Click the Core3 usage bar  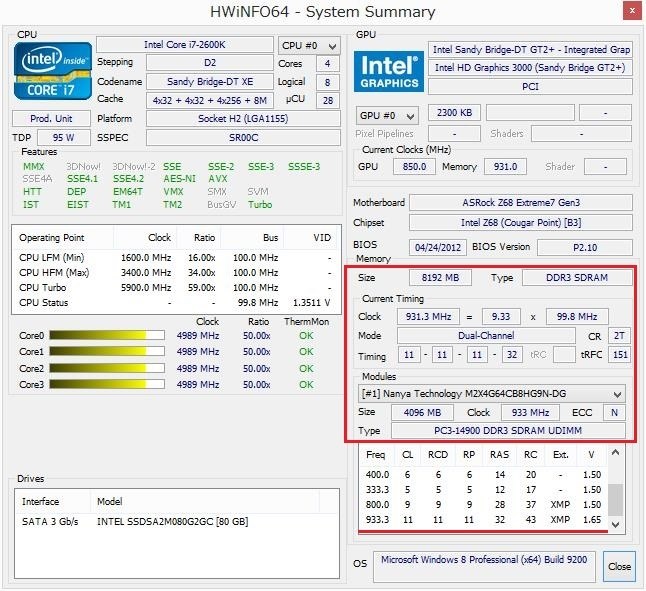pos(107,384)
